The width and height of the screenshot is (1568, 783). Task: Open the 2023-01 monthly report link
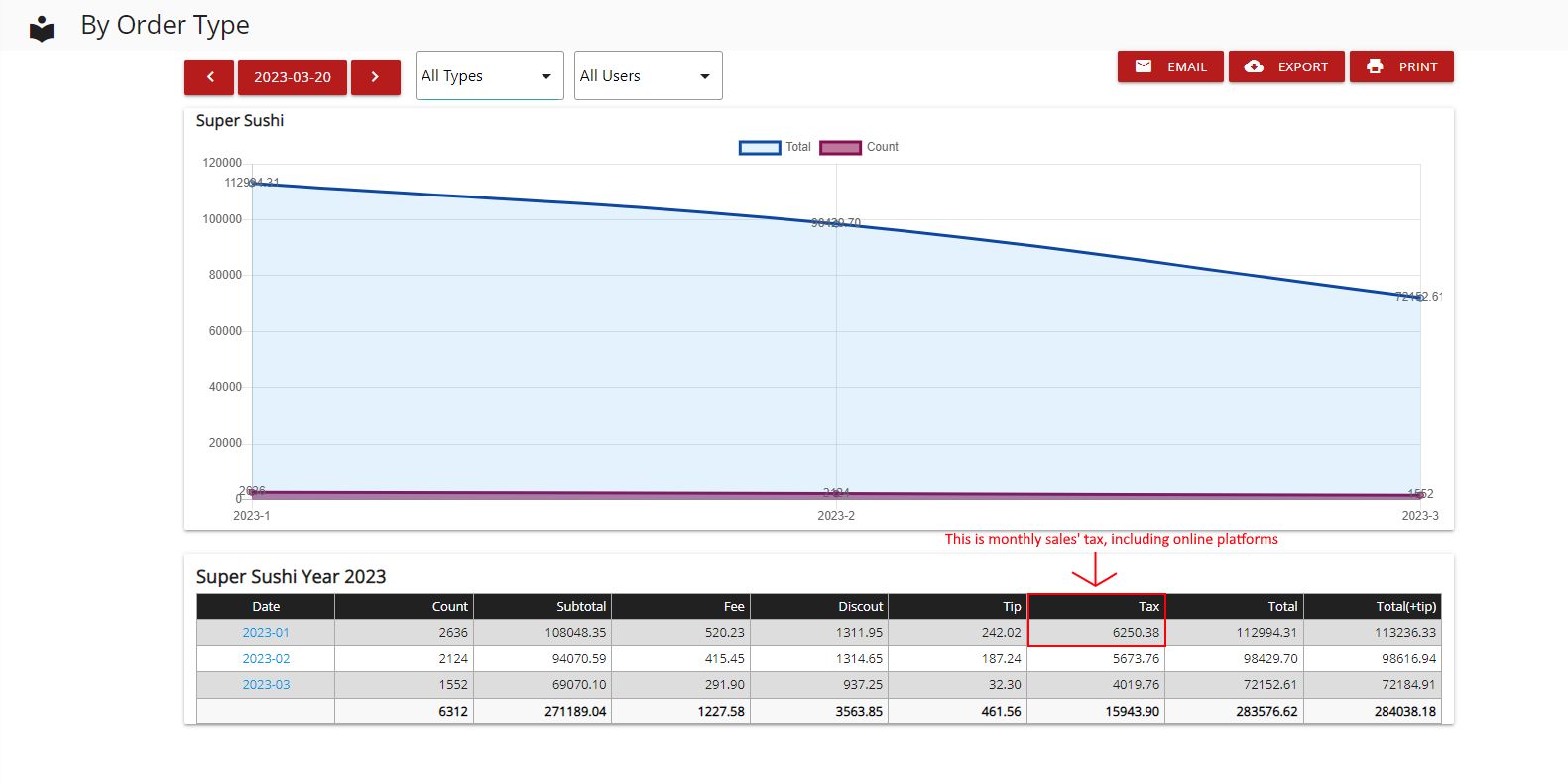(266, 633)
